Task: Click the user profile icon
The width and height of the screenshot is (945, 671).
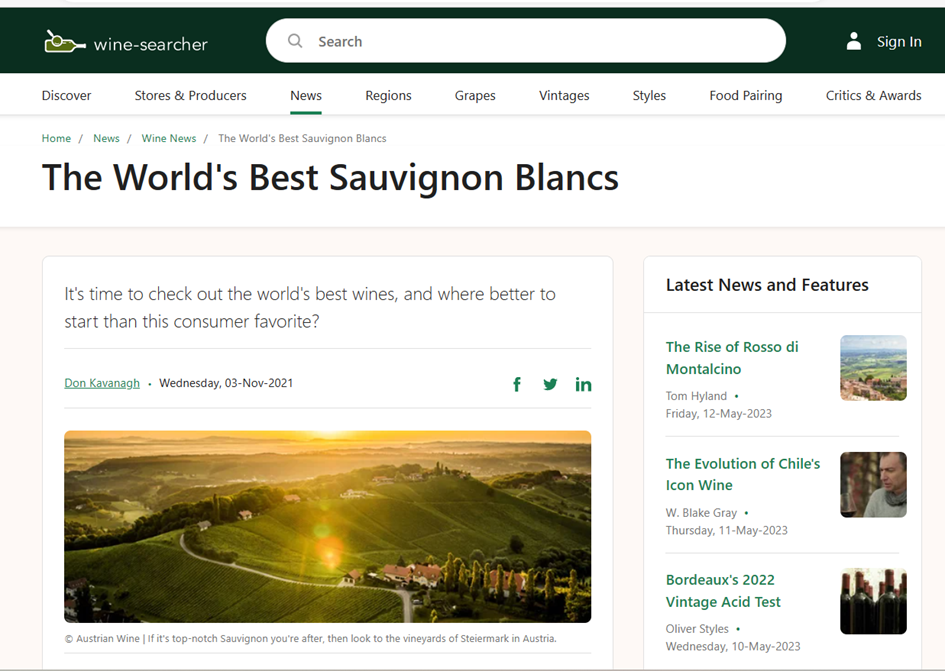Action: pos(853,41)
